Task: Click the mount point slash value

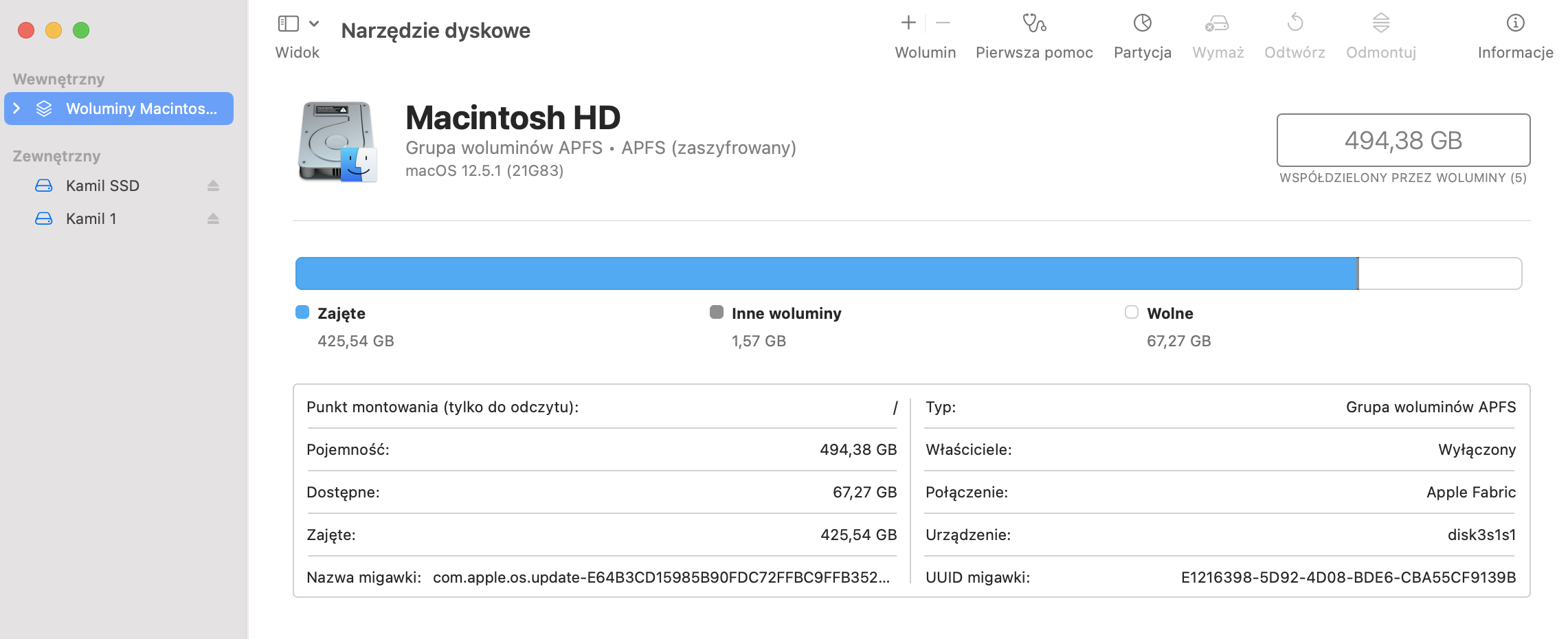Action: click(x=895, y=407)
